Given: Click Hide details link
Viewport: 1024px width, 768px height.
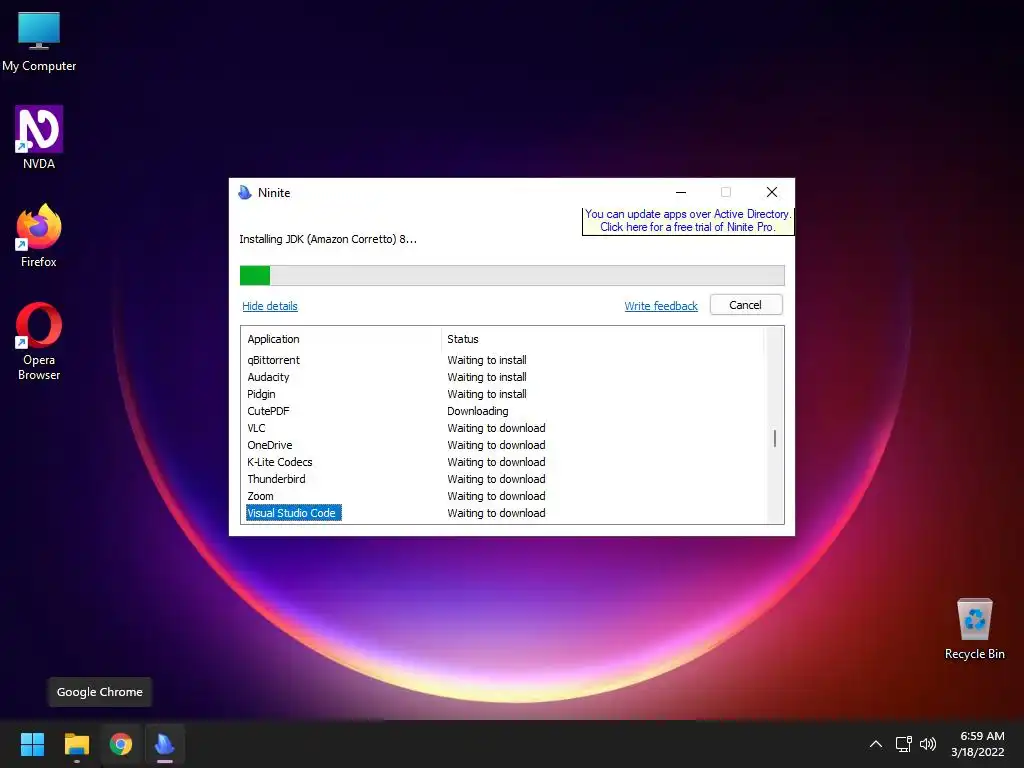Looking at the screenshot, I should click(x=270, y=306).
